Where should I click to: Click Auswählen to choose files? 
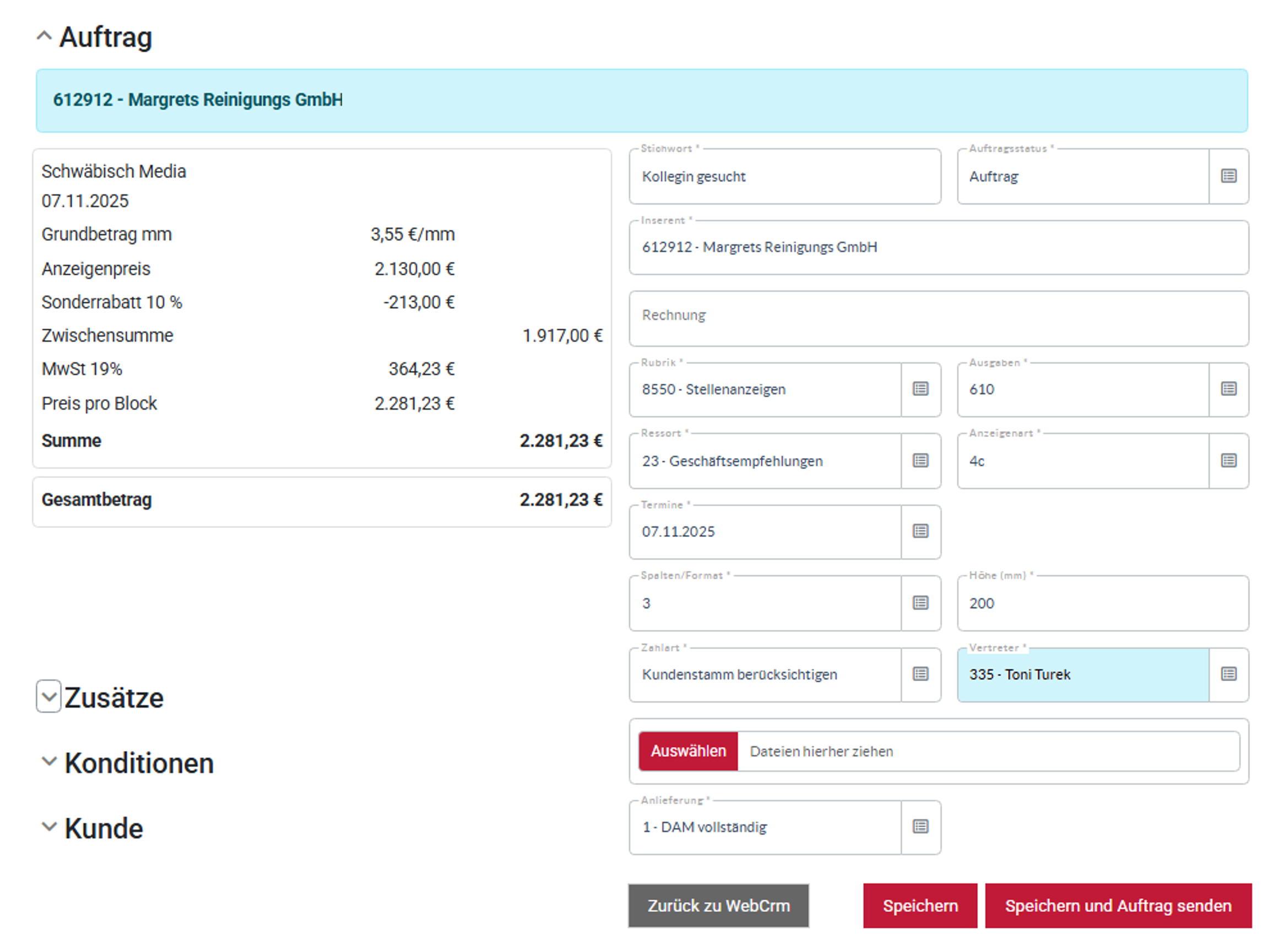(x=687, y=751)
